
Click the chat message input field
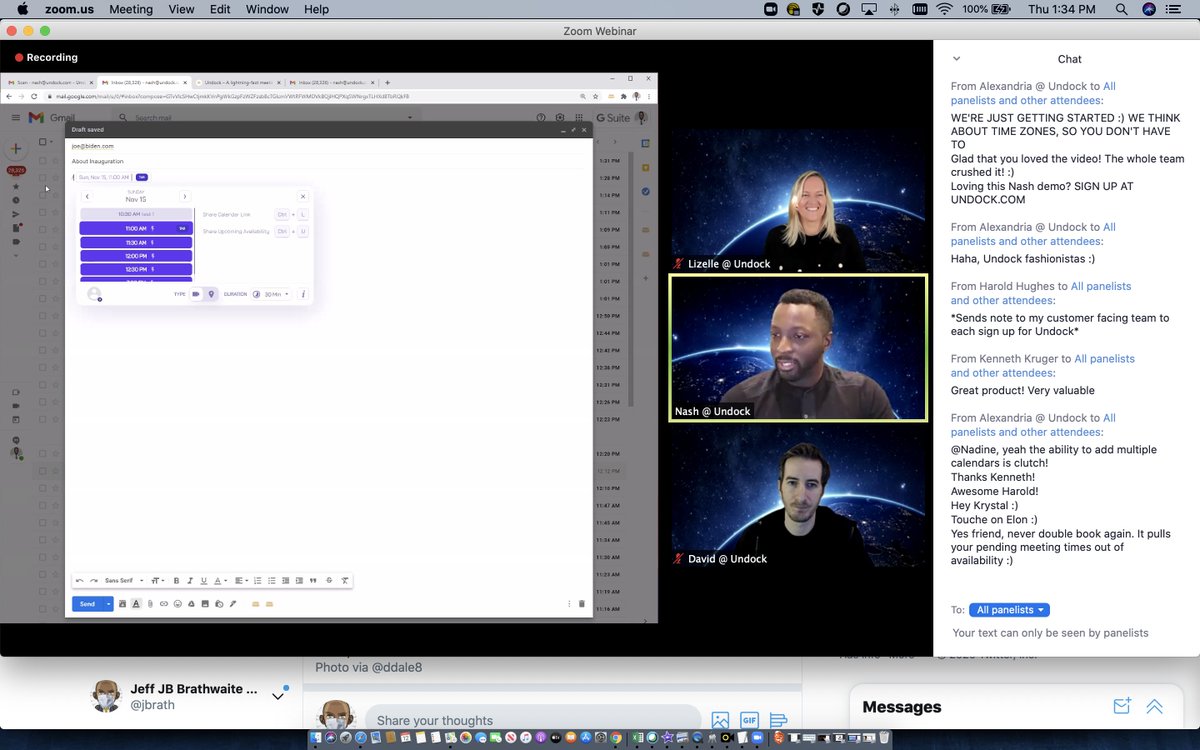click(1050, 633)
